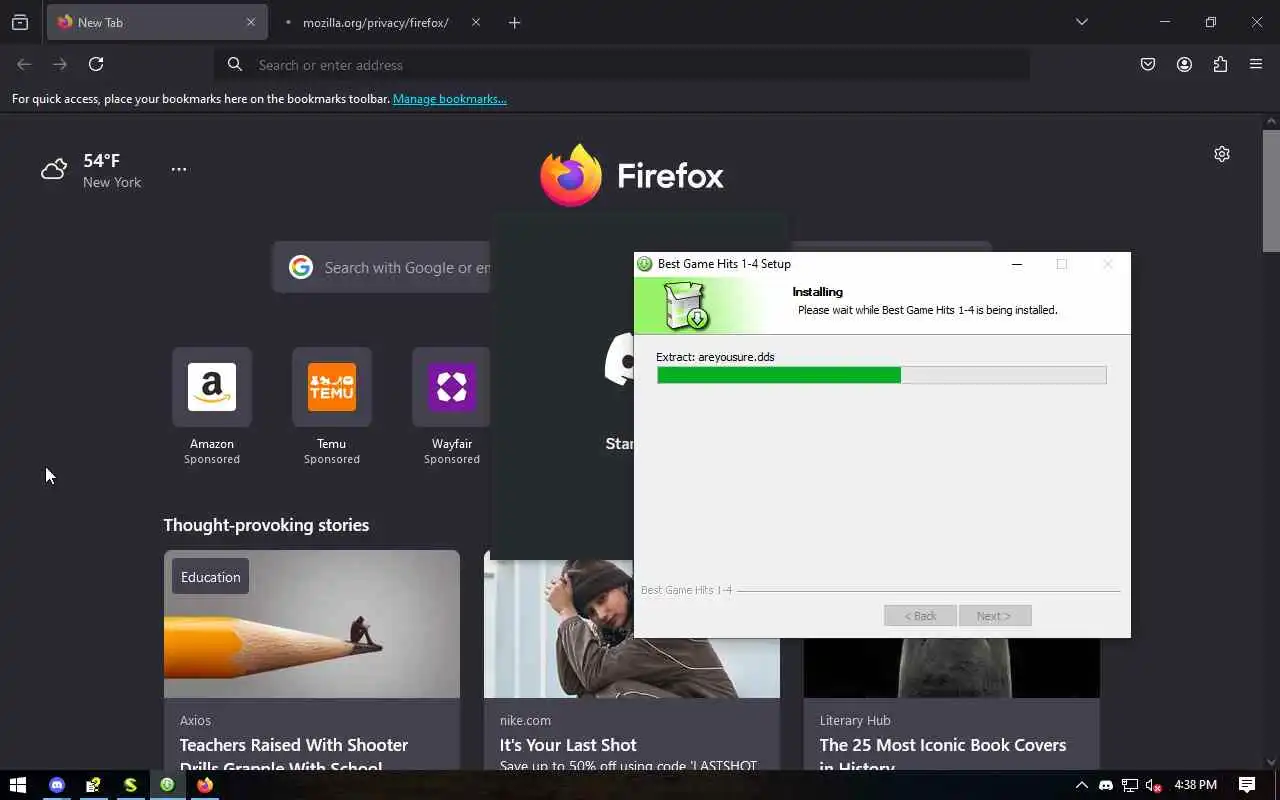Open Discord from the taskbar
The image size is (1280, 800).
57,785
